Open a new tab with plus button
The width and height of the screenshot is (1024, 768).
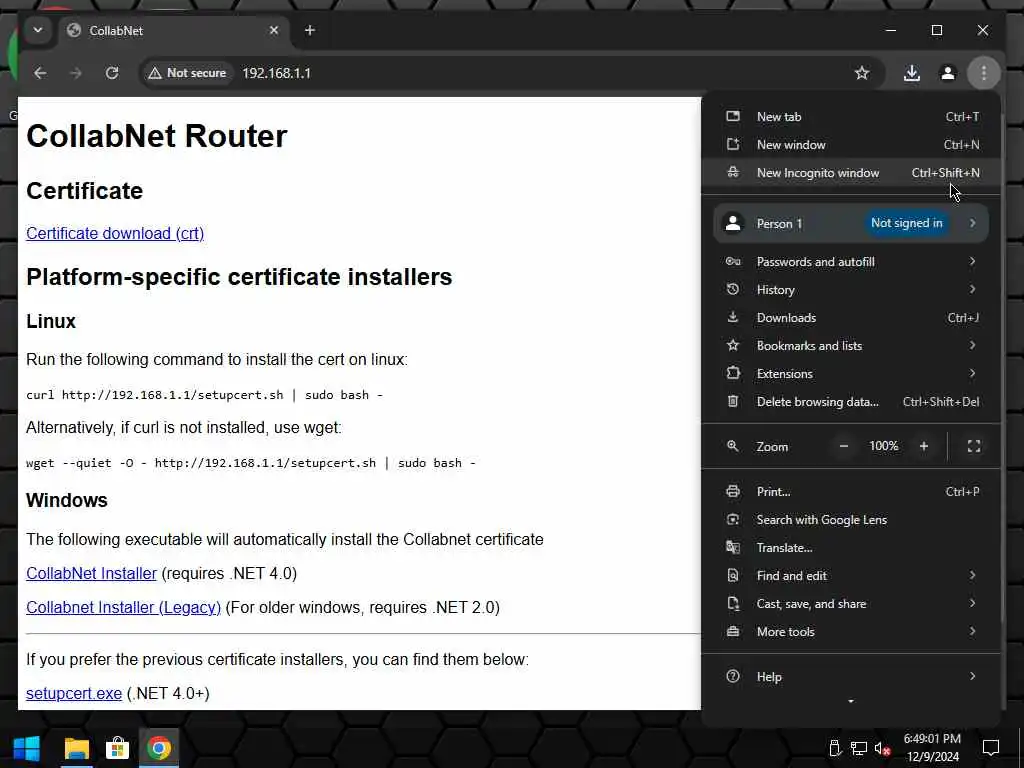[x=310, y=30]
